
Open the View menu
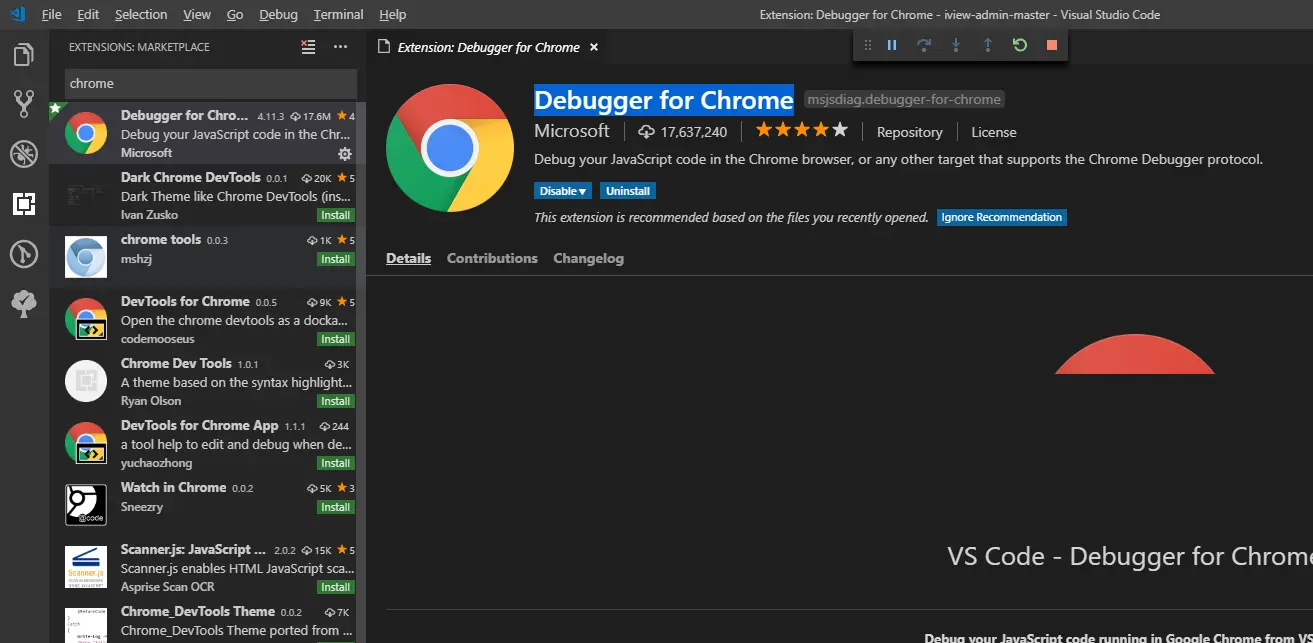coord(197,15)
